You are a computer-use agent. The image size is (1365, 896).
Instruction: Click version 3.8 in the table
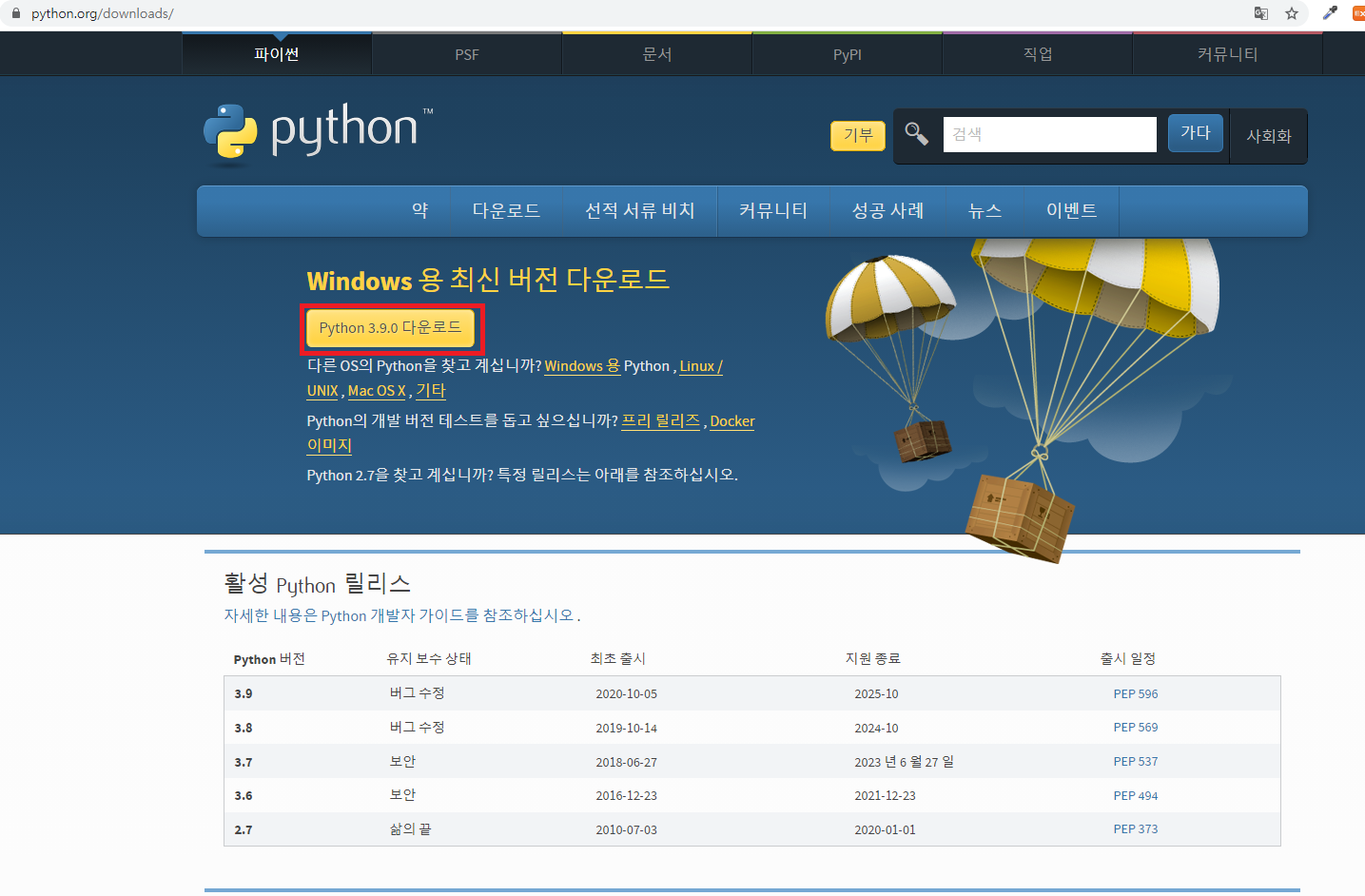pyautogui.click(x=244, y=728)
